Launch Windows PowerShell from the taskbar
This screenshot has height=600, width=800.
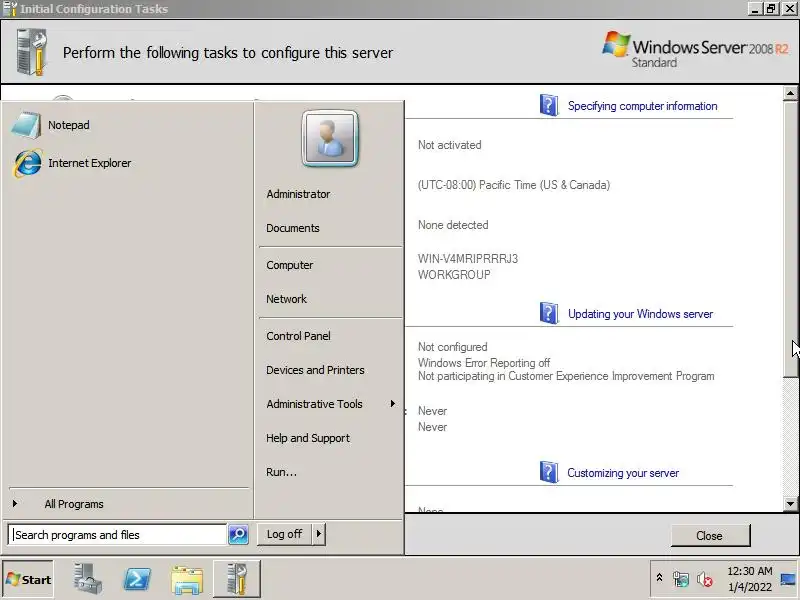click(x=137, y=580)
